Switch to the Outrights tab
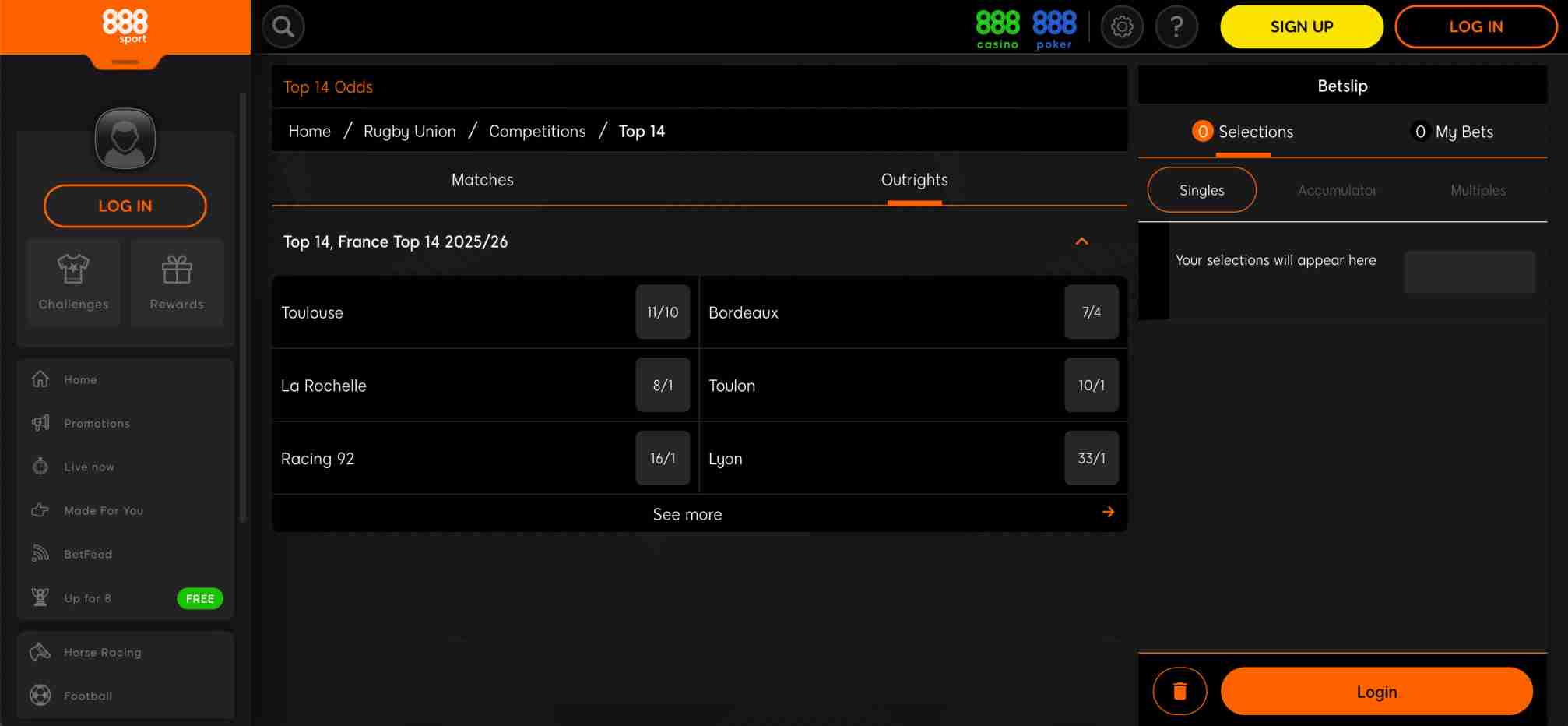The image size is (1568, 726). pyautogui.click(x=914, y=180)
